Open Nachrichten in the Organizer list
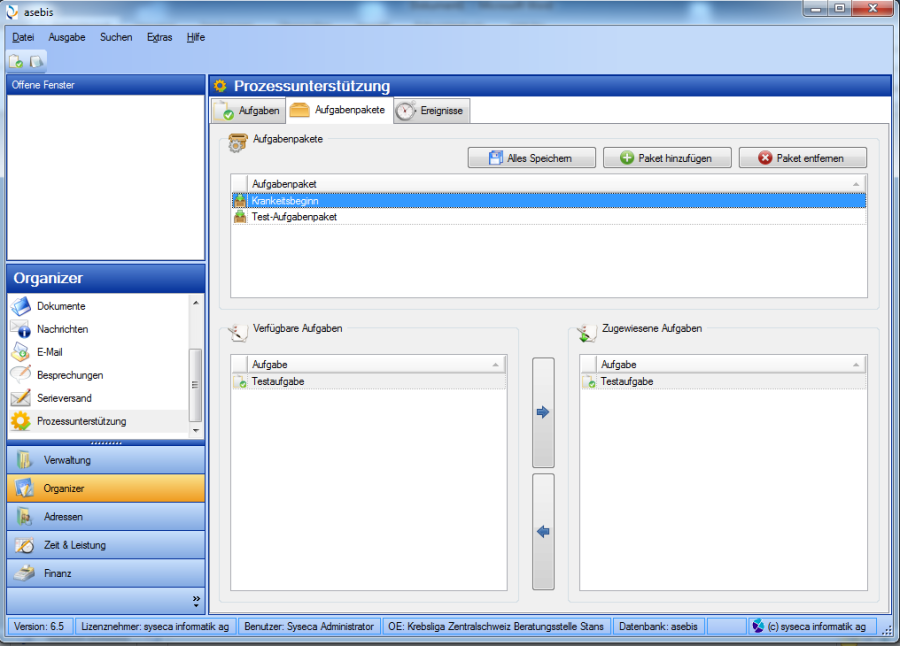 click(98, 330)
